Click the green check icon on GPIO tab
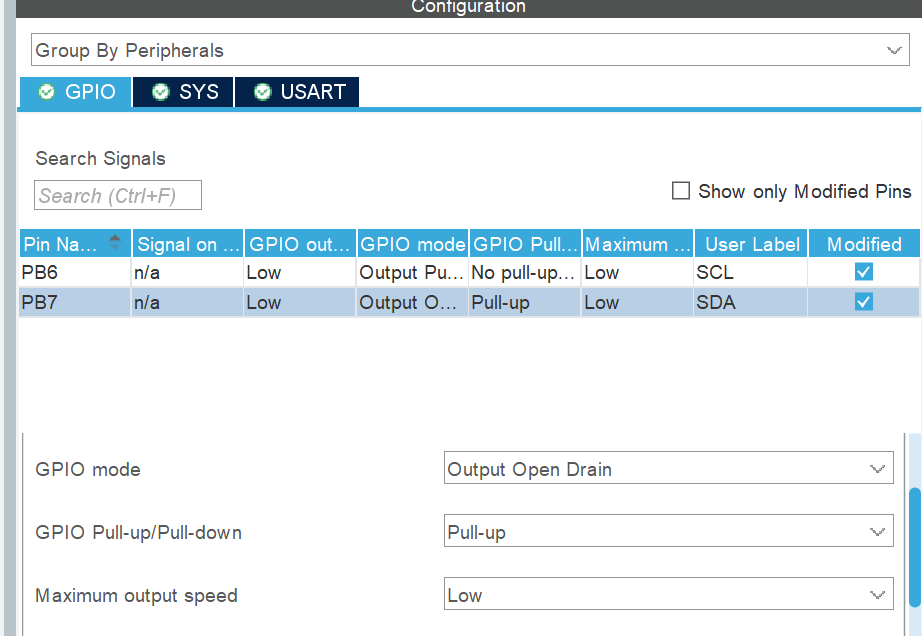The width and height of the screenshot is (922, 636). 46,92
